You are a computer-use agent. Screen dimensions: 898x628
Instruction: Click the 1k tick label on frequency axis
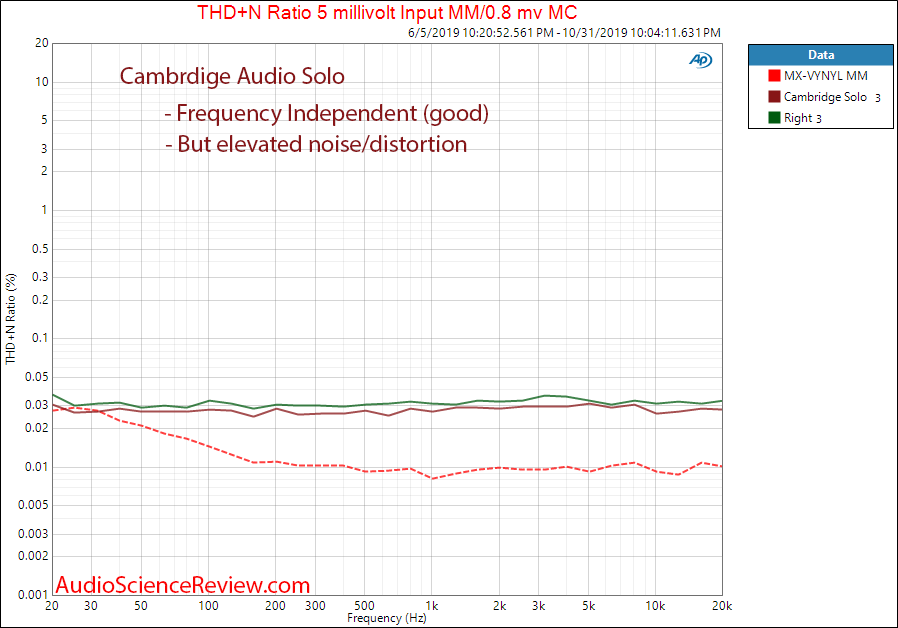[x=431, y=606]
